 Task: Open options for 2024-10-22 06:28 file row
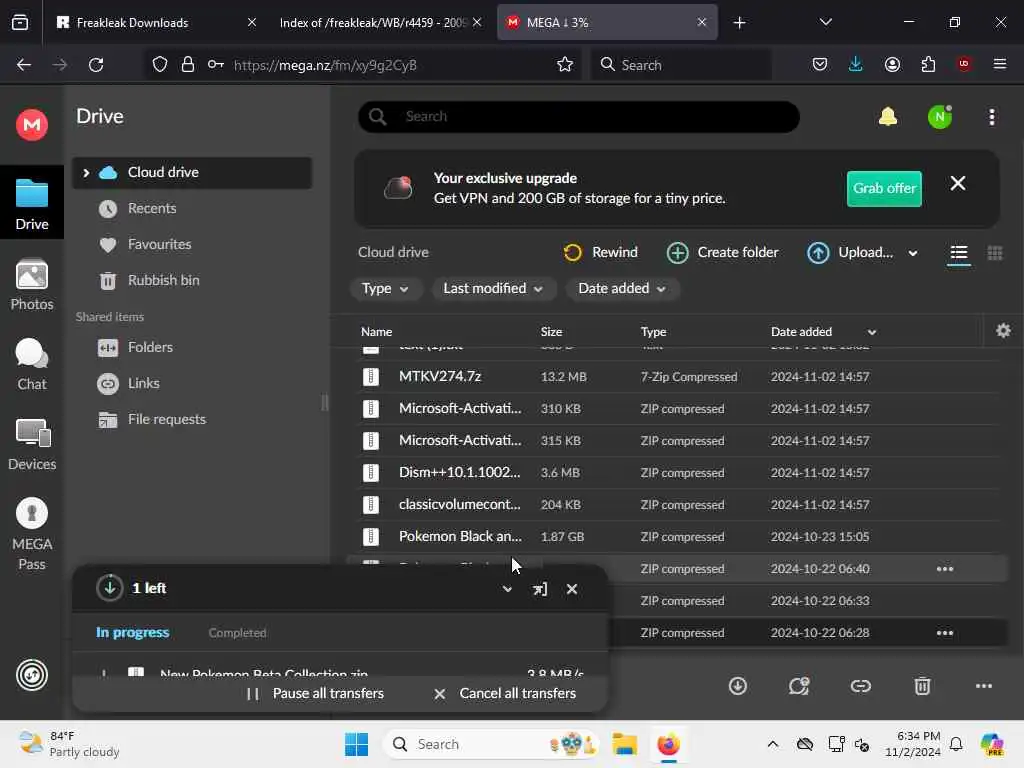pyautogui.click(x=944, y=633)
